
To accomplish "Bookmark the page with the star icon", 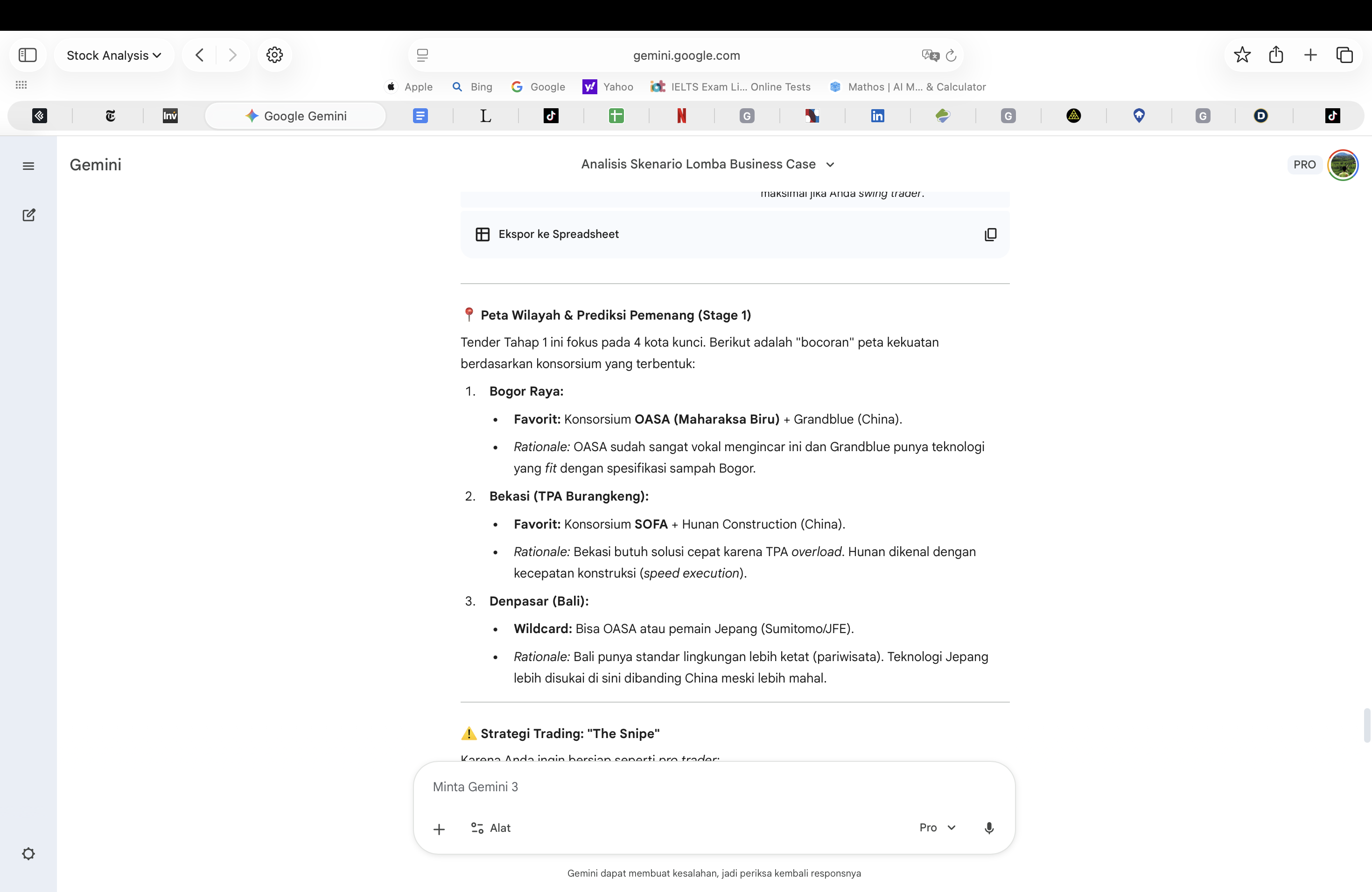I will point(1242,55).
